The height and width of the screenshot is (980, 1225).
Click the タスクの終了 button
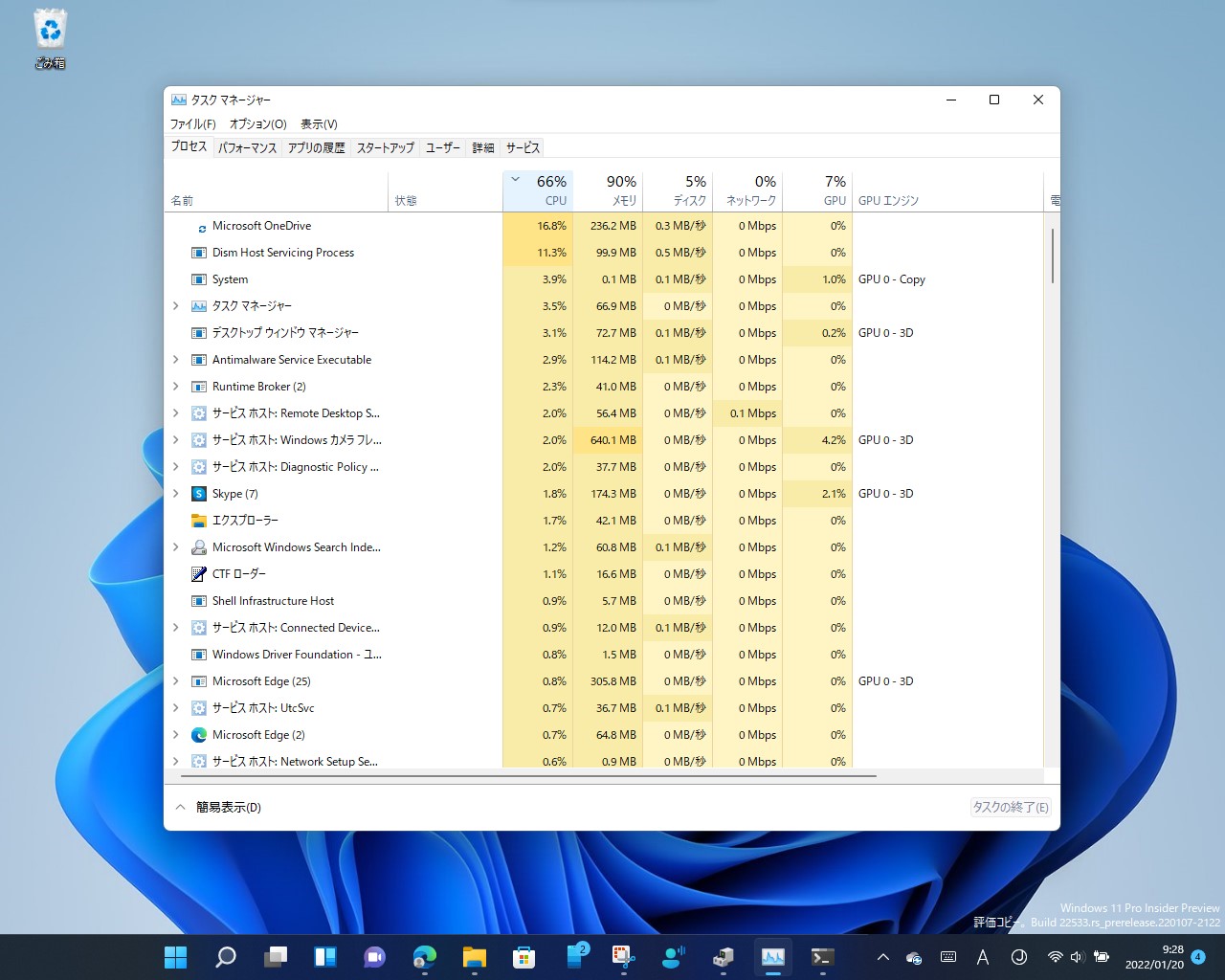point(1009,807)
